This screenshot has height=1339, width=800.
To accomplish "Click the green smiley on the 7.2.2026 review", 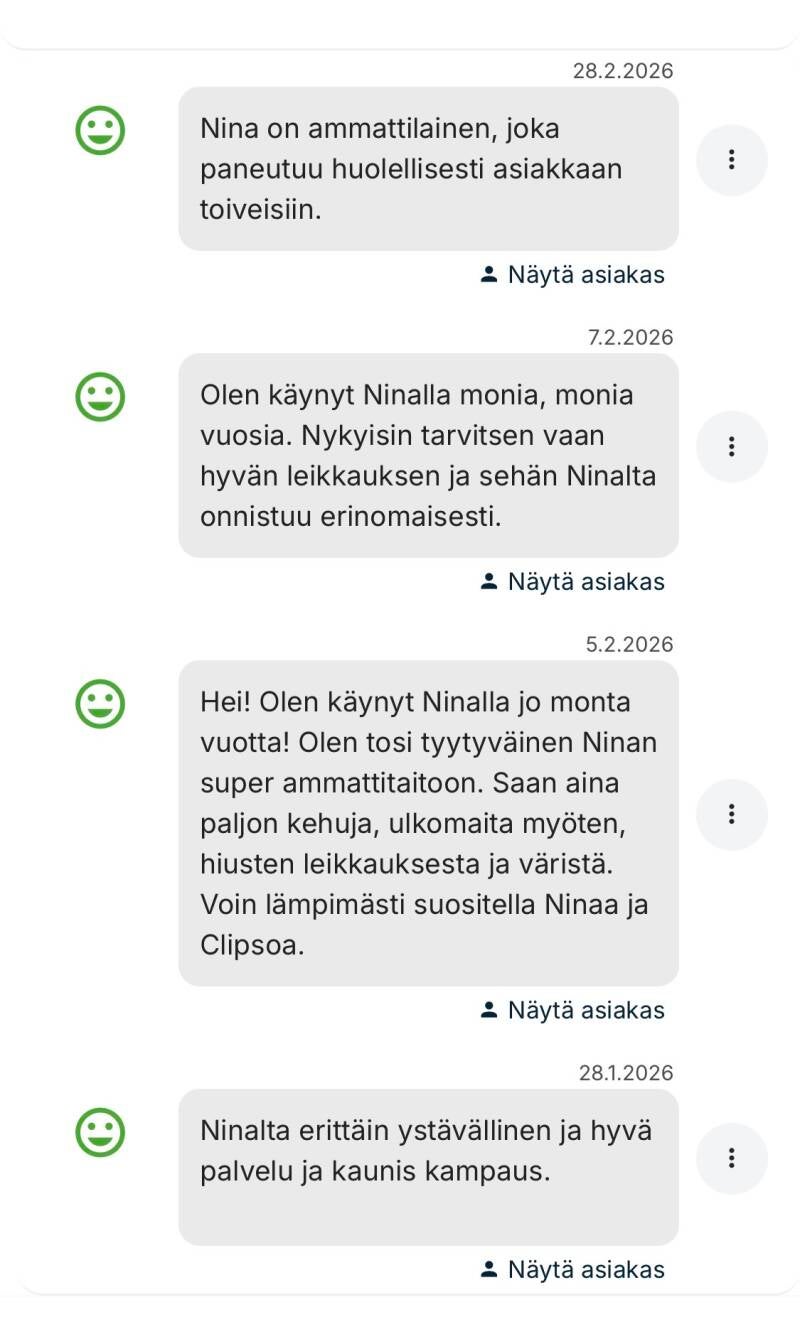I will (x=101, y=397).
